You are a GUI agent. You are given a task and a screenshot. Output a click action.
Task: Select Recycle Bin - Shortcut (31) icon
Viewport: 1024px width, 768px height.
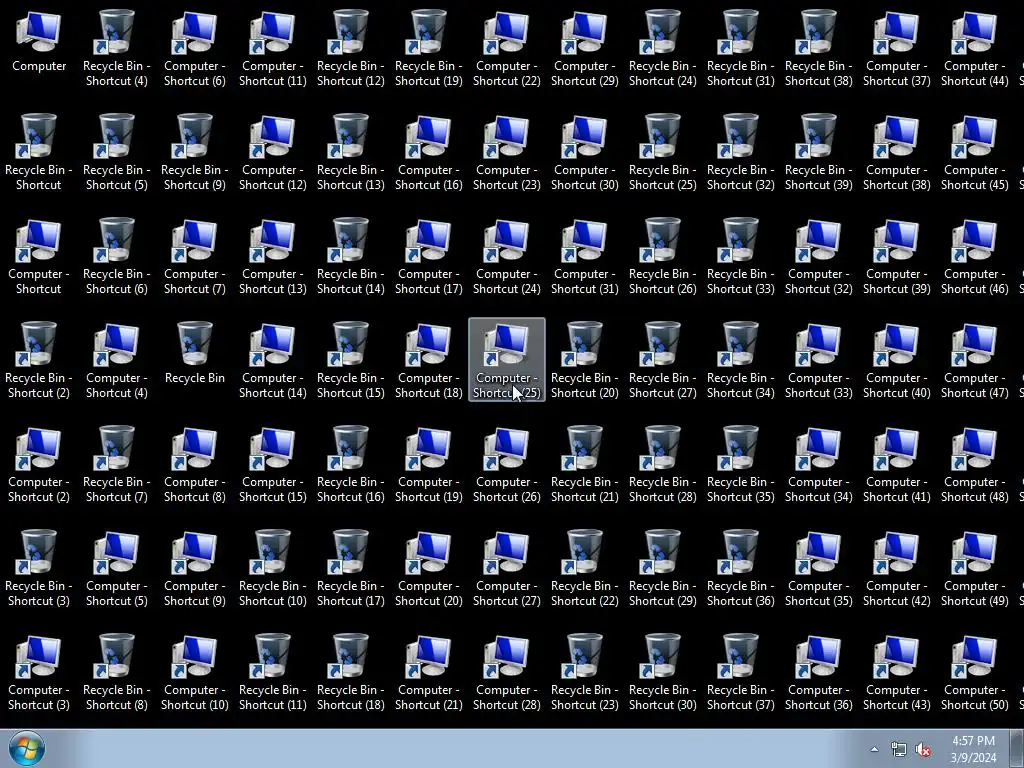click(x=741, y=48)
